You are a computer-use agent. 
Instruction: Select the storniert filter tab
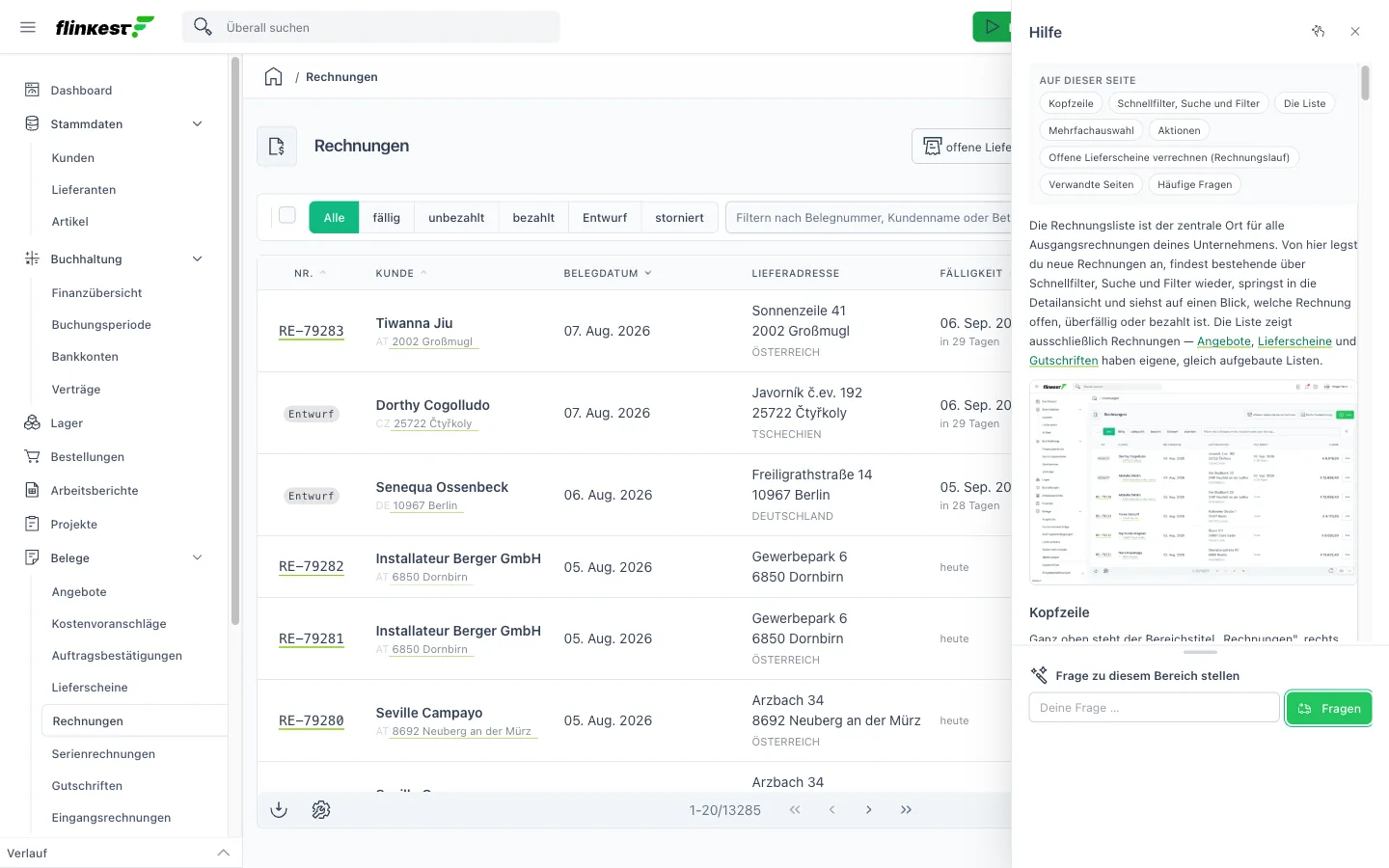pos(680,218)
